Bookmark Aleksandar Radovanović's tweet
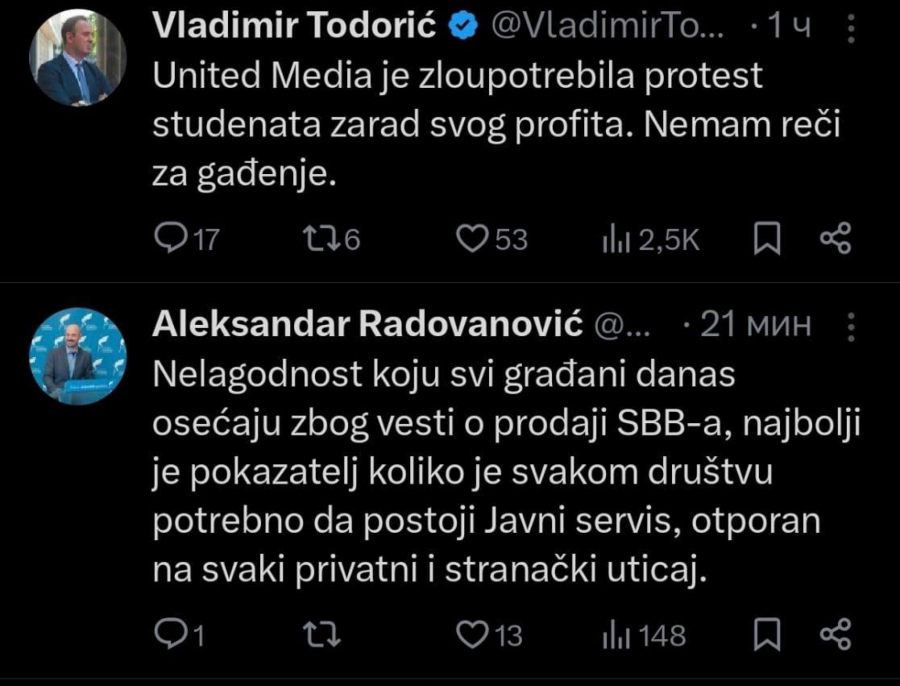 (764, 634)
